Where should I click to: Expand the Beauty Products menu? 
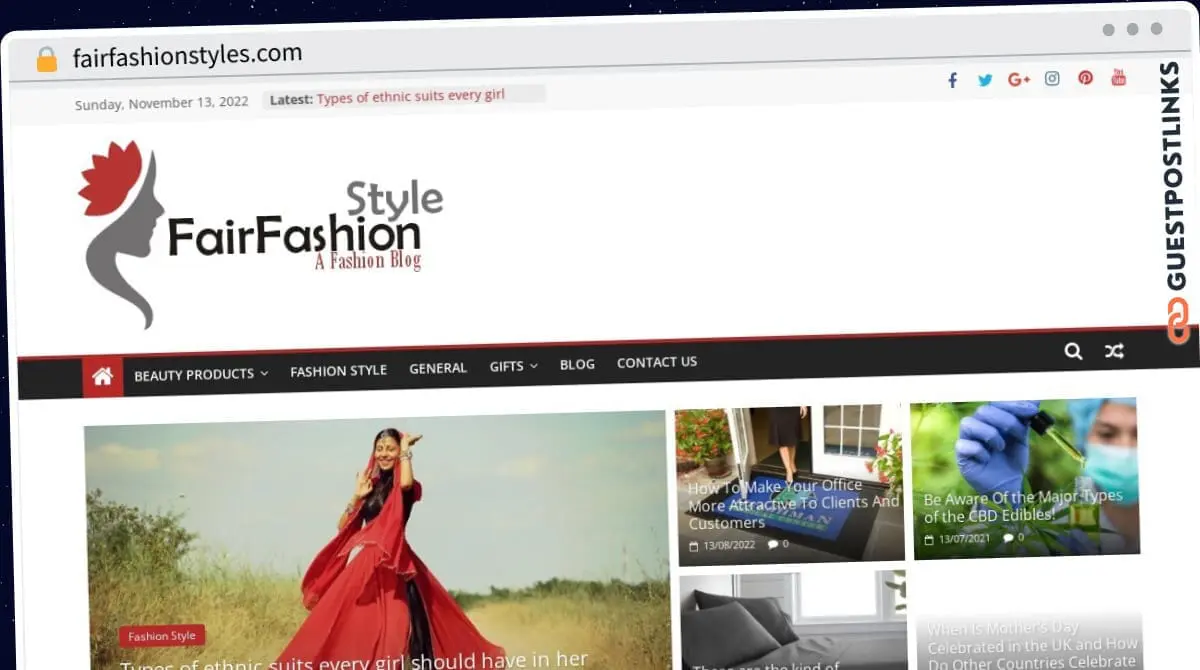[x=201, y=374]
